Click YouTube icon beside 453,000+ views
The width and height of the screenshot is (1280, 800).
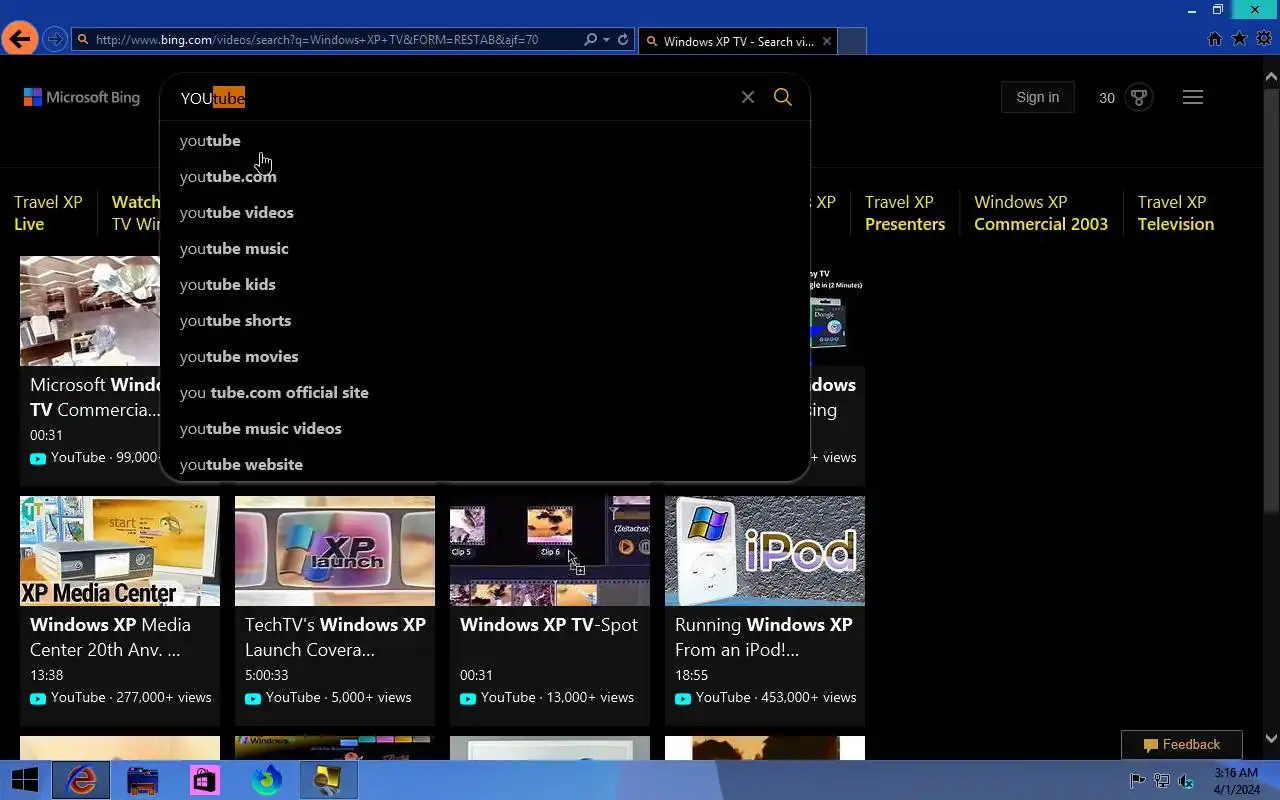(x=683, y=698)
